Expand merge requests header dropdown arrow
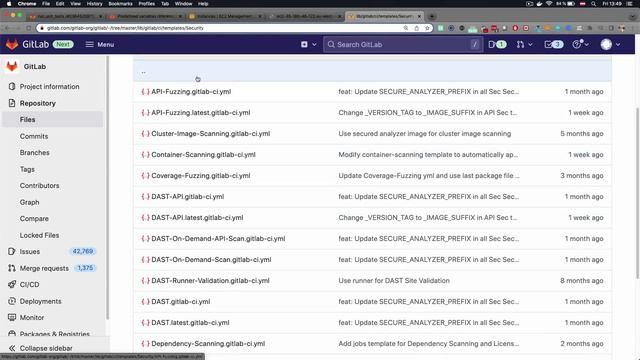 coord(530,44)
